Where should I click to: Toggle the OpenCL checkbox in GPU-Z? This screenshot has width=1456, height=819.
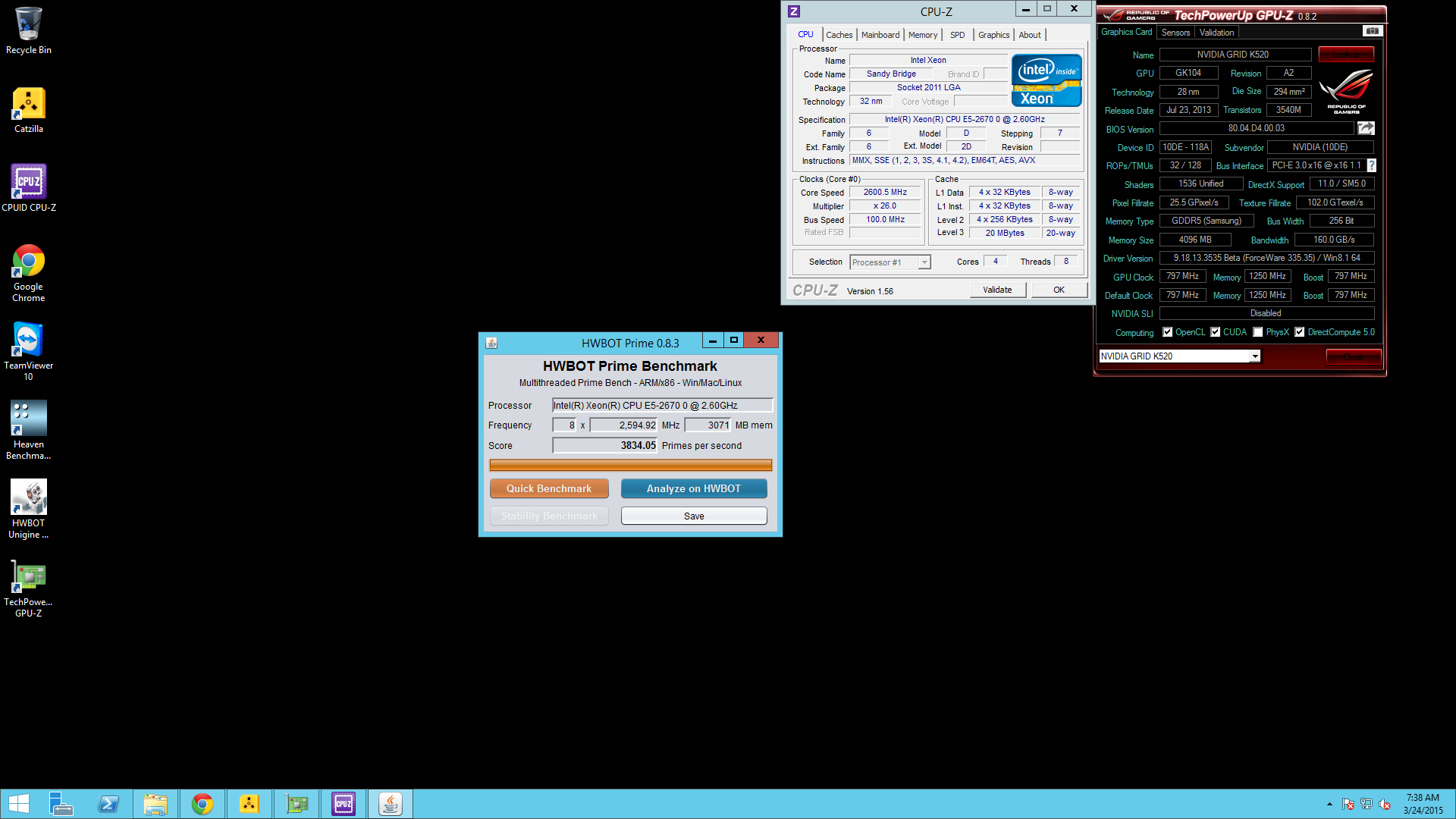point(1167,332)
